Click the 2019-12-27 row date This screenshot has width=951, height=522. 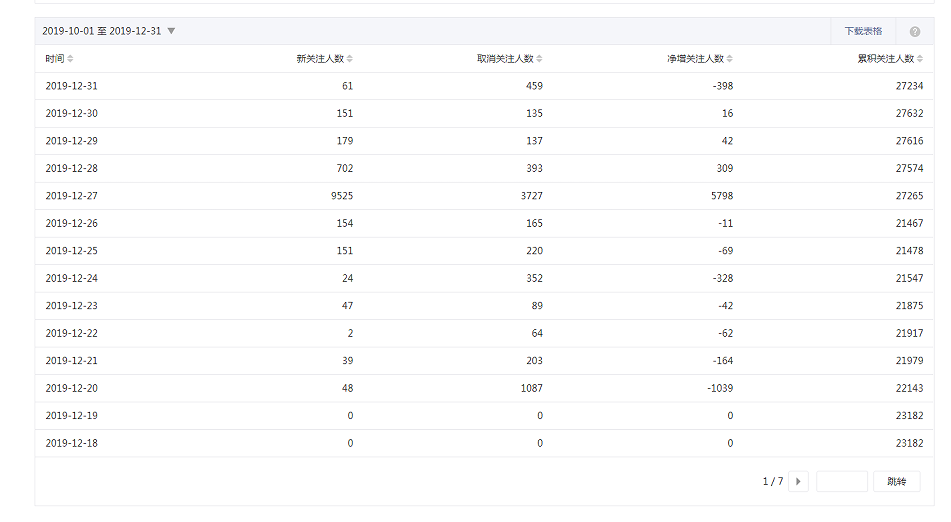[x=72, y=196]
